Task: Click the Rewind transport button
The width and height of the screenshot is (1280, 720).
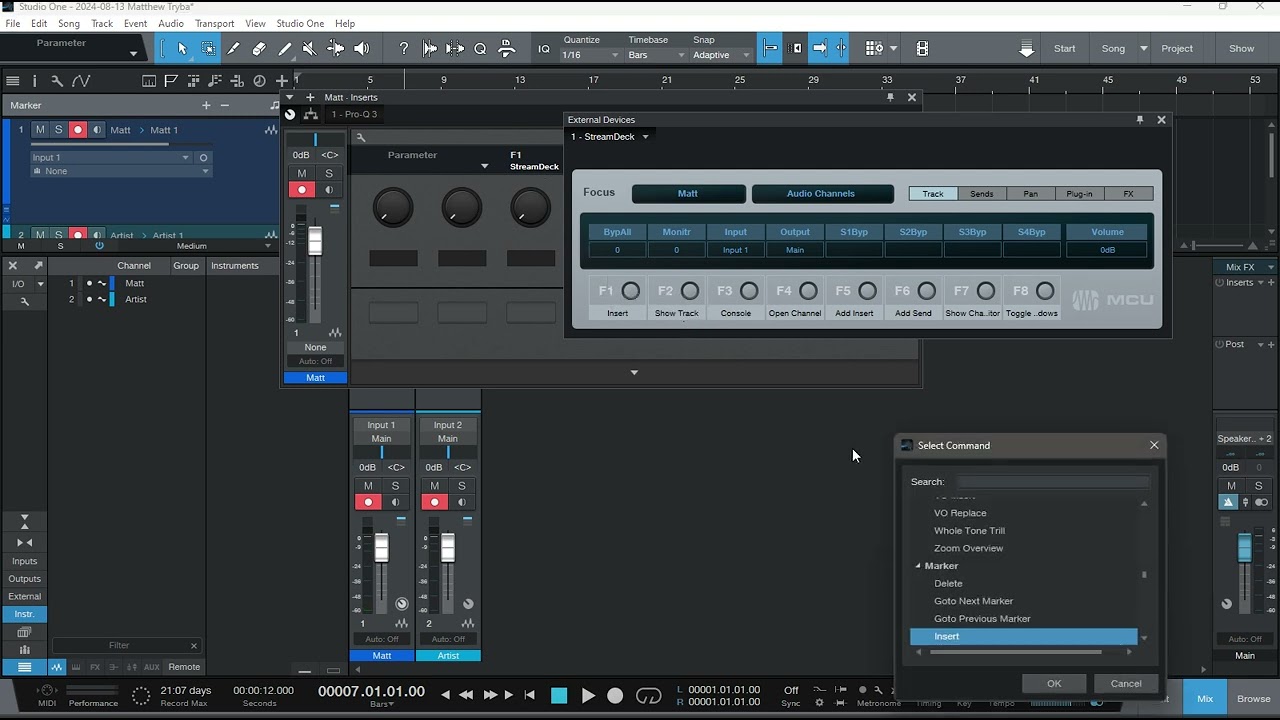Action: tap(466, 695)
